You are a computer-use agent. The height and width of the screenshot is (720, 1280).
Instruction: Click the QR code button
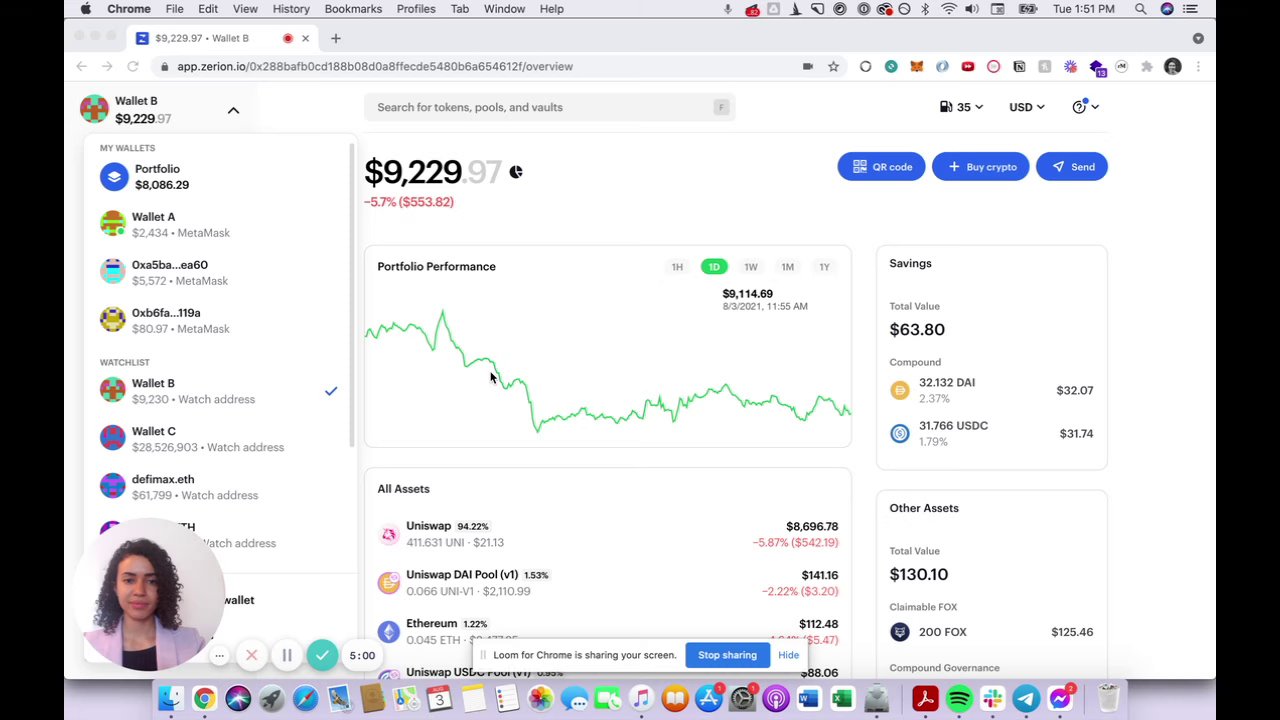[882, 167]
